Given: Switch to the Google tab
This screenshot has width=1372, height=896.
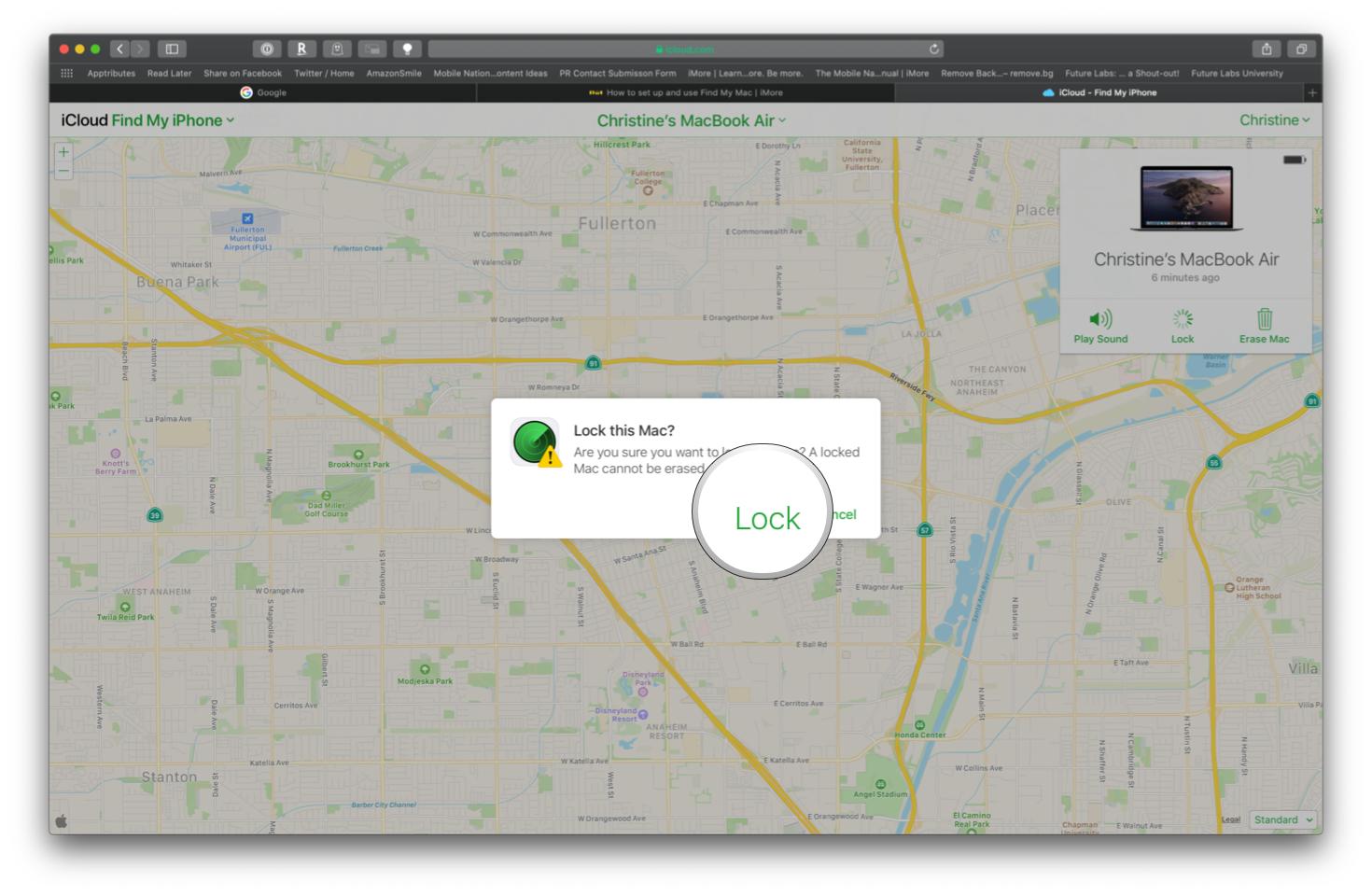Looking at the screenshot, I should click(x=263, y=92).
